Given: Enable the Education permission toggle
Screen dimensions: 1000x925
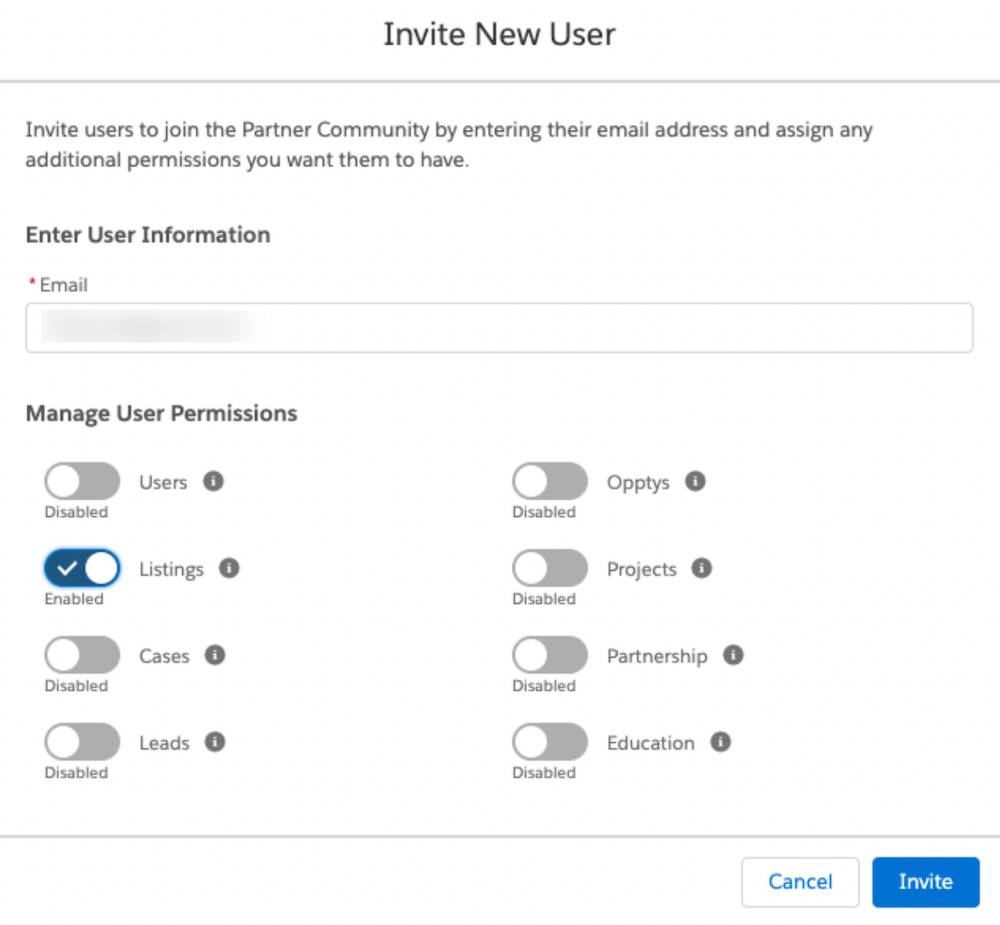Looking at the screenshot, I should point(548,742).
